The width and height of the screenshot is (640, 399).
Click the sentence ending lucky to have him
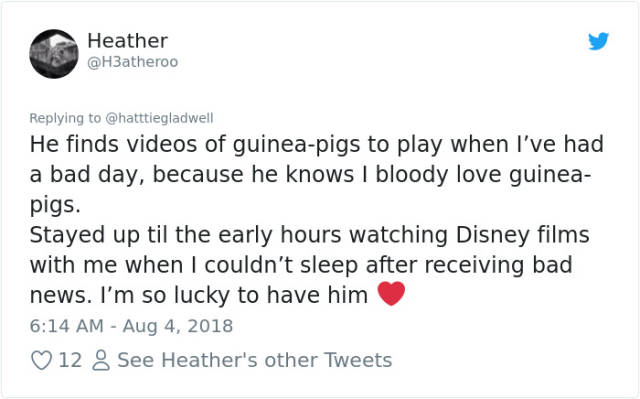point(234,295)
